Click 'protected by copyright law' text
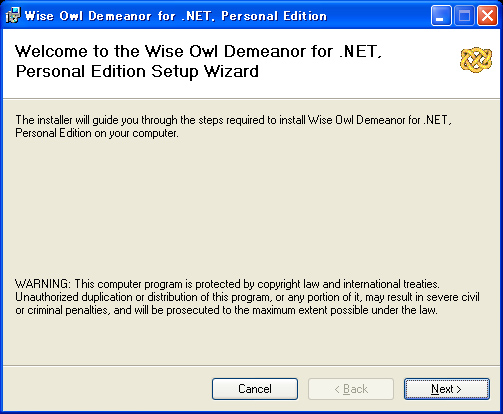 point(257,284)
